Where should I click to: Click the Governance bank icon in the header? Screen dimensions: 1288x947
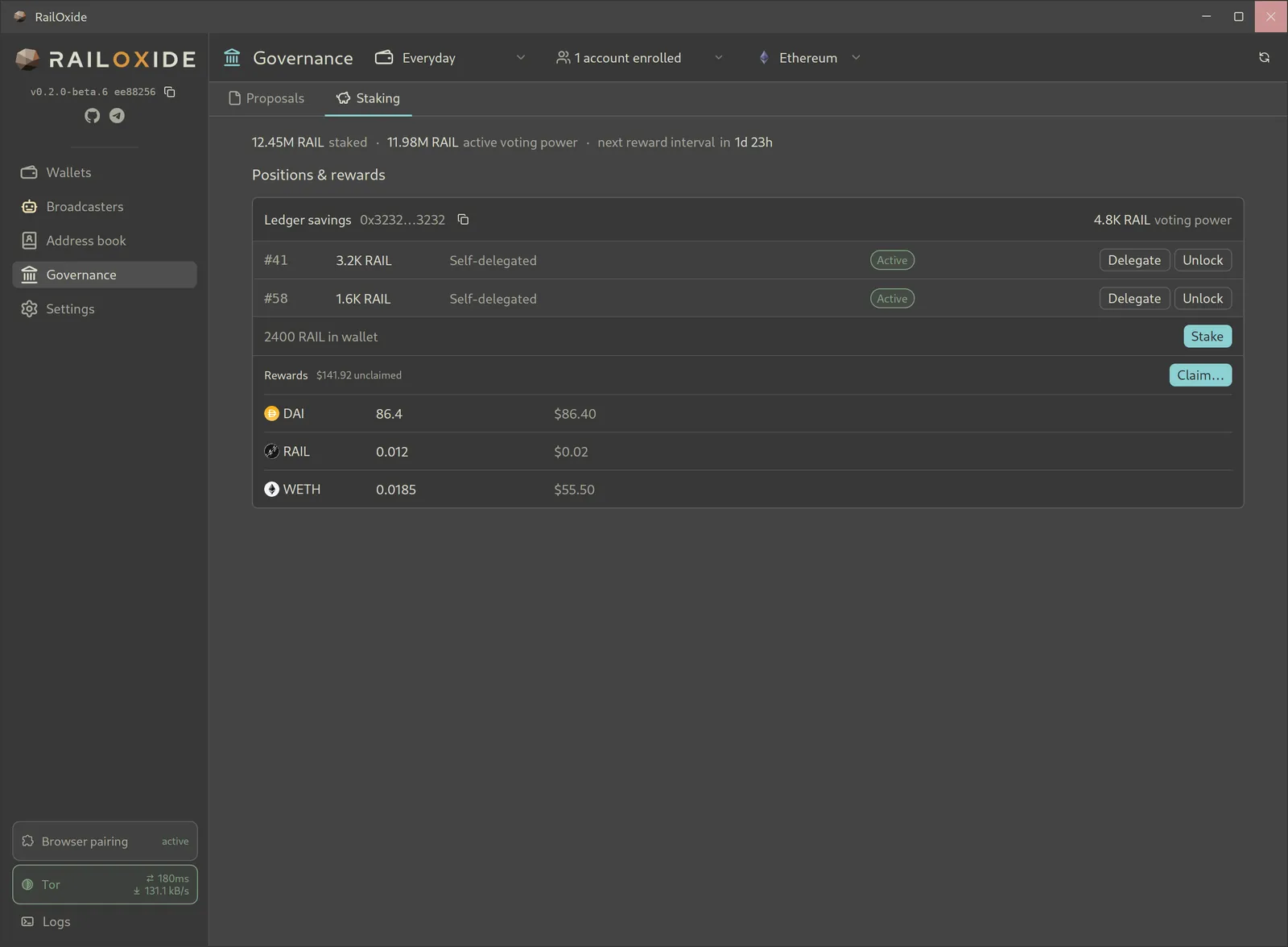pyautogui.click(x=232, y=57)
